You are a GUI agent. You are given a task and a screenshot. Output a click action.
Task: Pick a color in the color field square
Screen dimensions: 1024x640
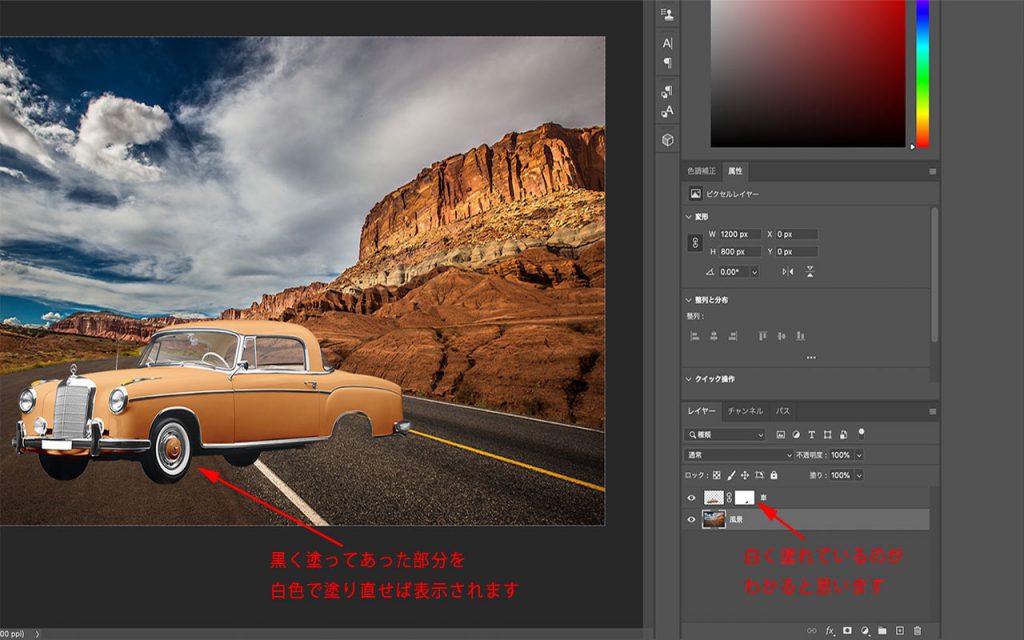[x=808, y=73]
